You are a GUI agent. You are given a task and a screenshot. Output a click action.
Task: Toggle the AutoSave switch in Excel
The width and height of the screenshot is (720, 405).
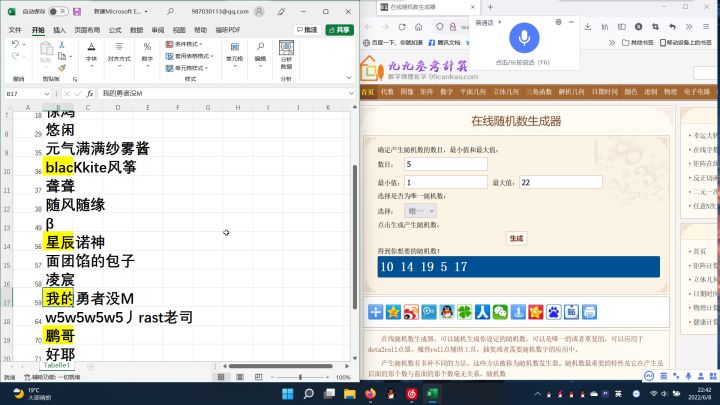[x=58, y=11]
